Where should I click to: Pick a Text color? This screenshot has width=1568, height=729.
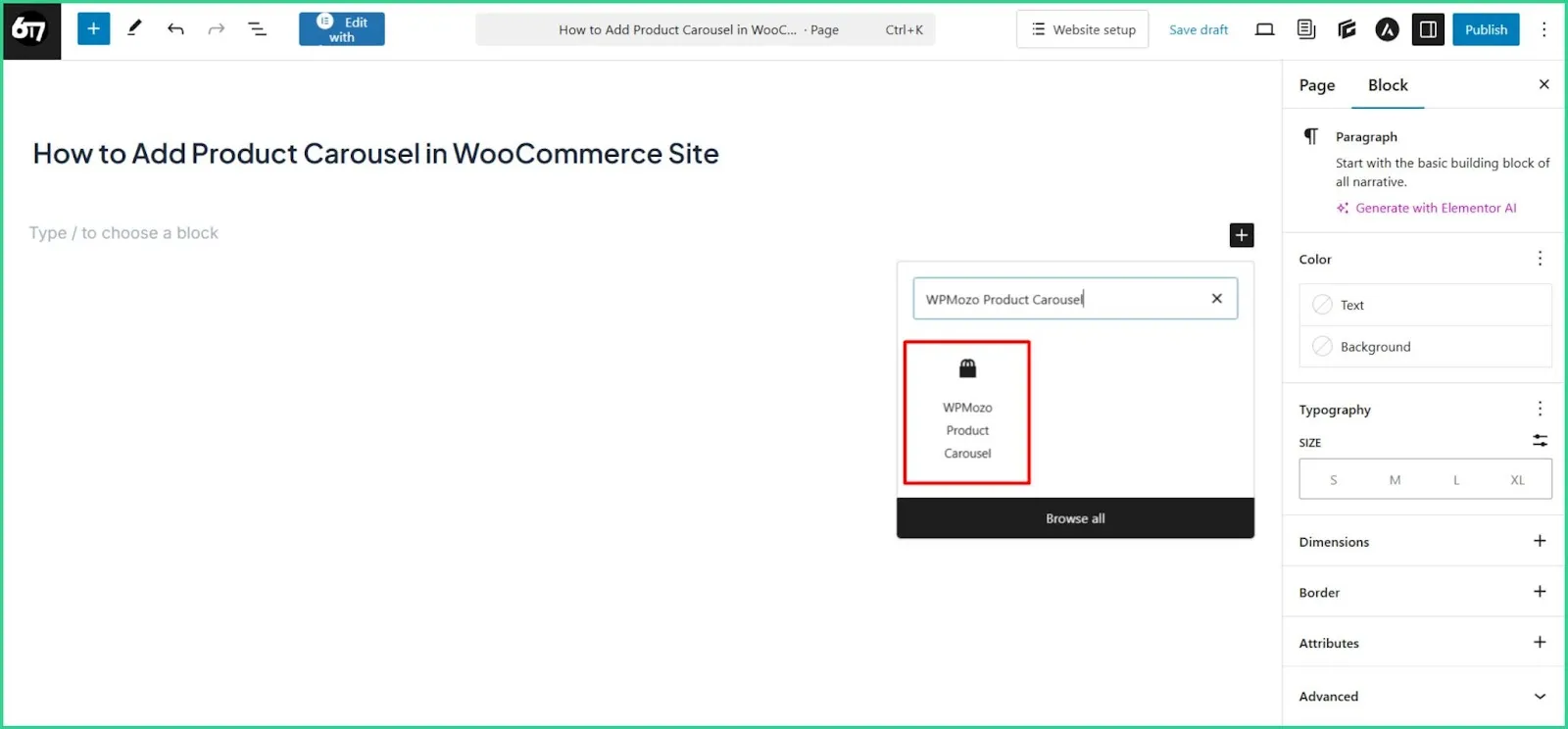click(x=1426, y=305)
